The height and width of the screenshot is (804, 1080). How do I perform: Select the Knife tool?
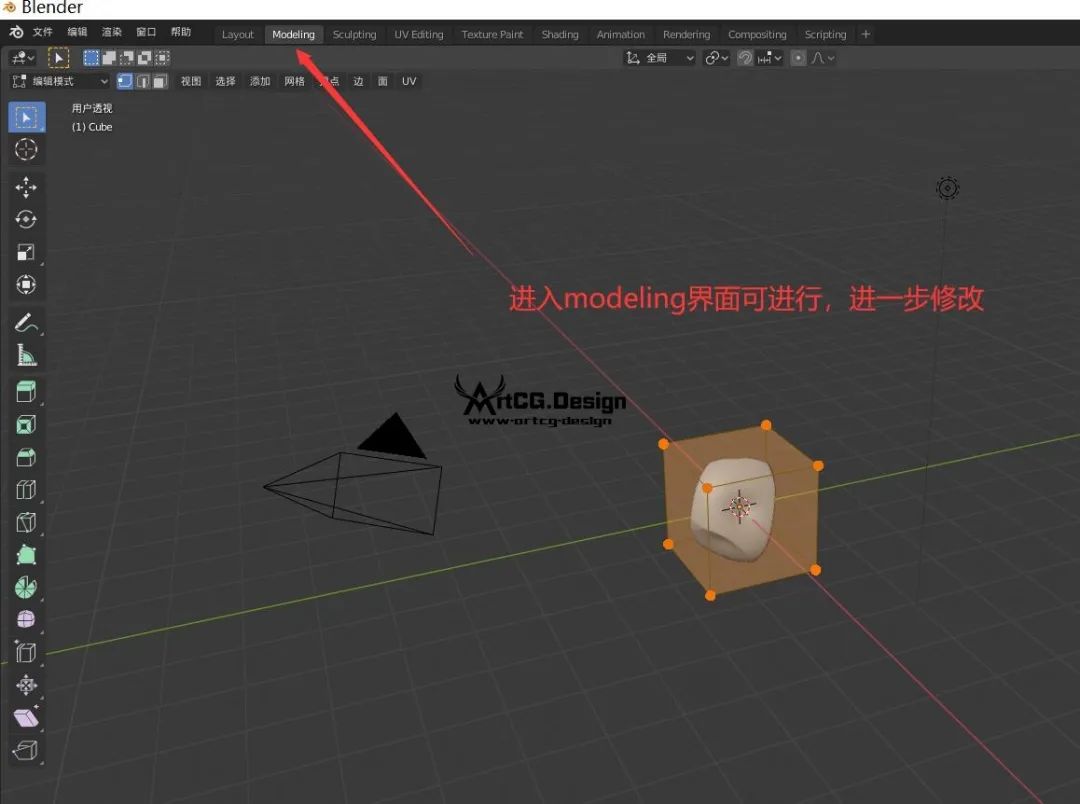(26, 522)
